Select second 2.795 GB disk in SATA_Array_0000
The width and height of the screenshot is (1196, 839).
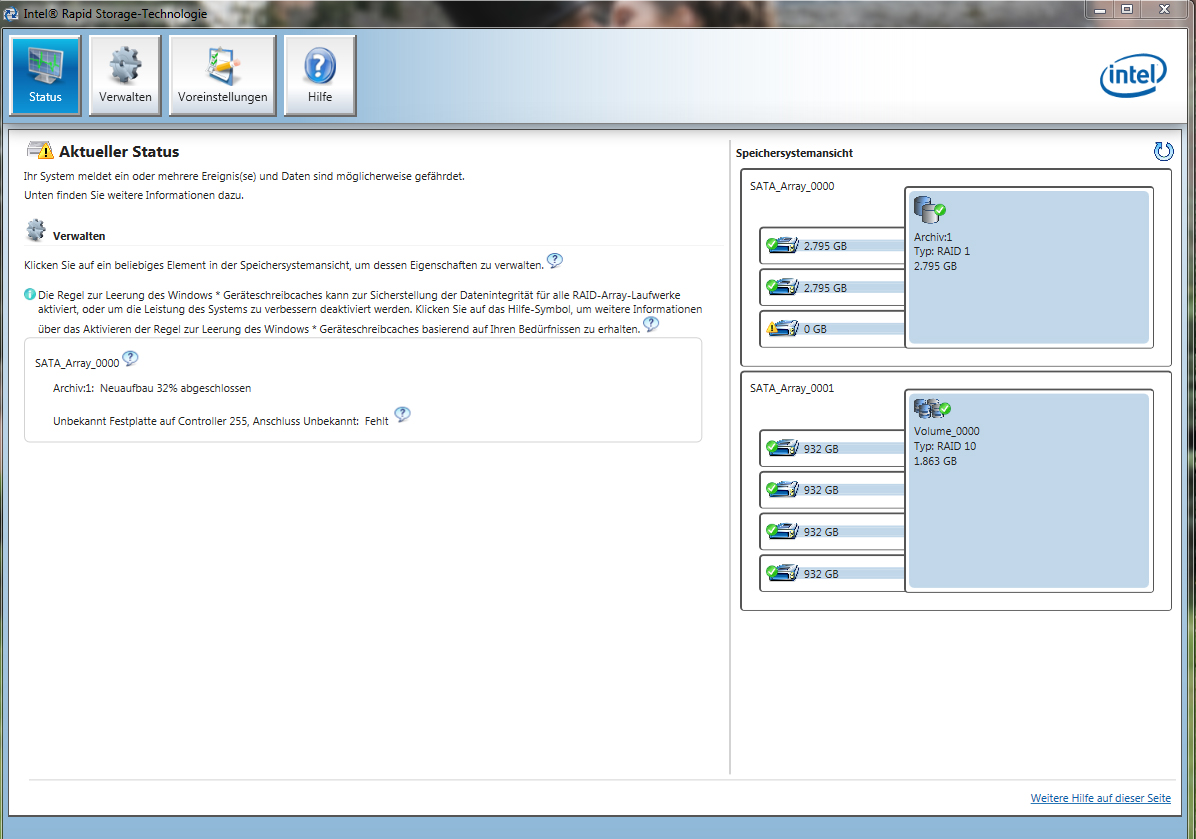tap(833, 288)
